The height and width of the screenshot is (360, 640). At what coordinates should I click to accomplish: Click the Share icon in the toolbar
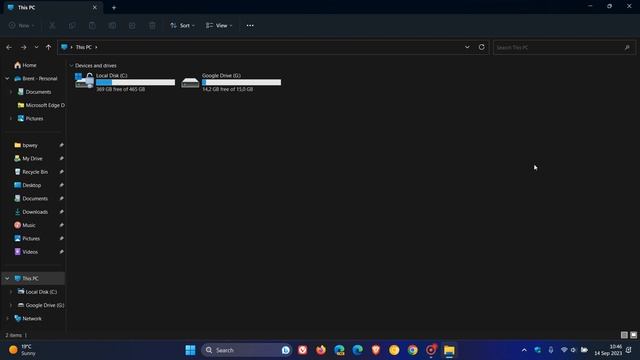132,26
